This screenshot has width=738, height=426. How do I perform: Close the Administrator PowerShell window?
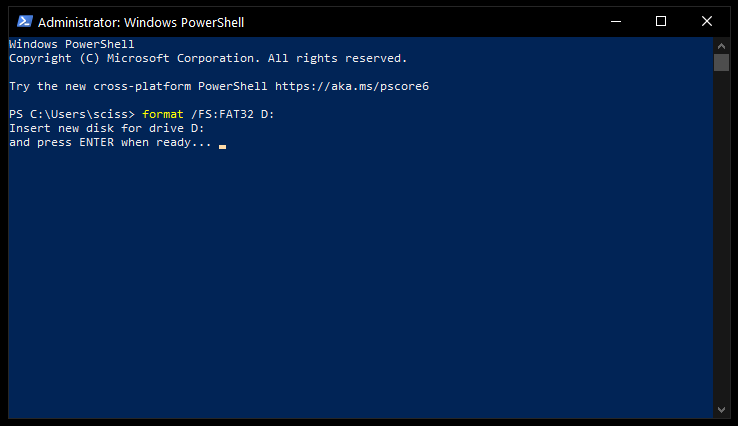(x=706, y=22)
